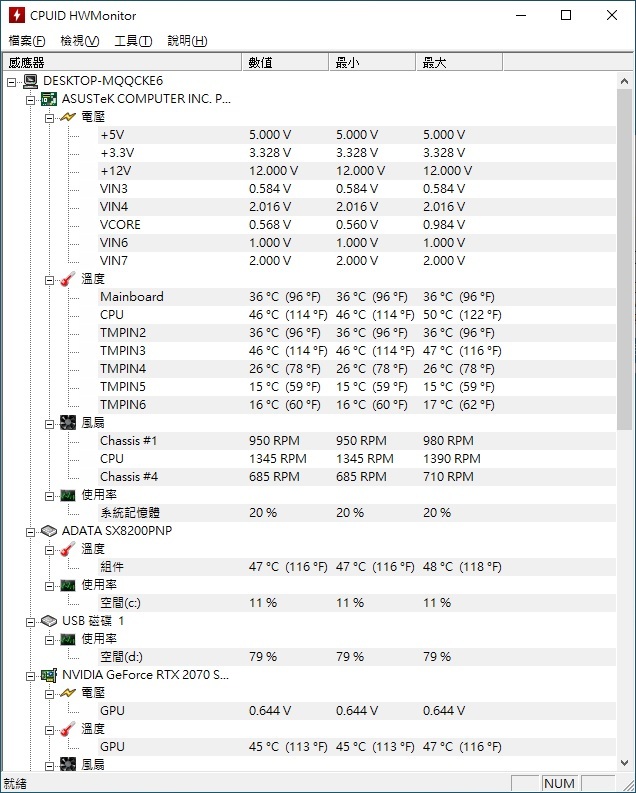This screenshot has height=793, width=636.
Task: Collapse the motherboard 電壓 voltage group
Action: [49, 118]
